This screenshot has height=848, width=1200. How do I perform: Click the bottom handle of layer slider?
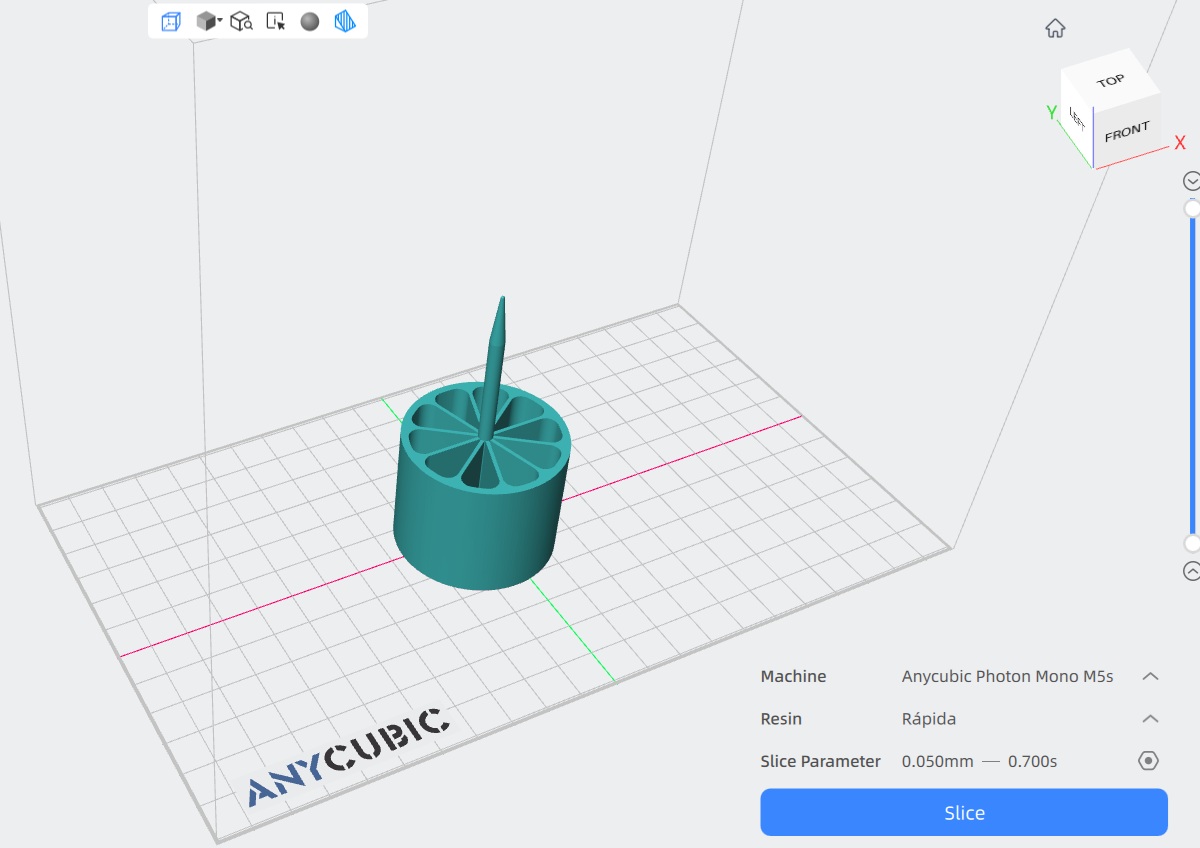click(x=1192, y=543)
